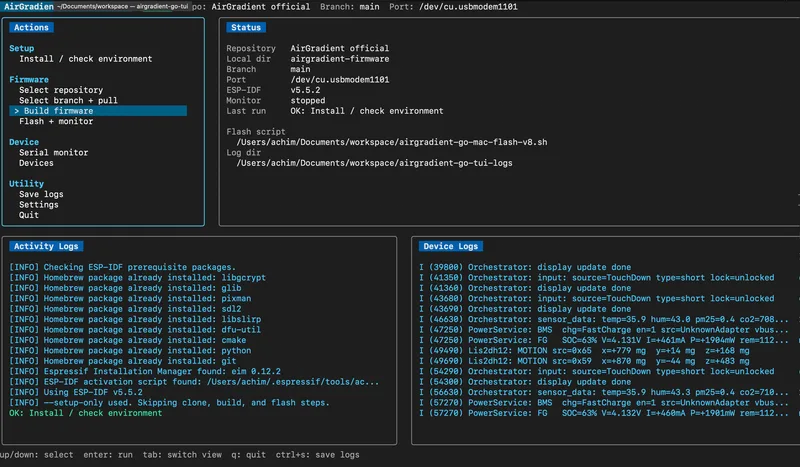Run the highlighted Build firmware item
Viewport: 800px width, 467px height.
pos(98,111)
